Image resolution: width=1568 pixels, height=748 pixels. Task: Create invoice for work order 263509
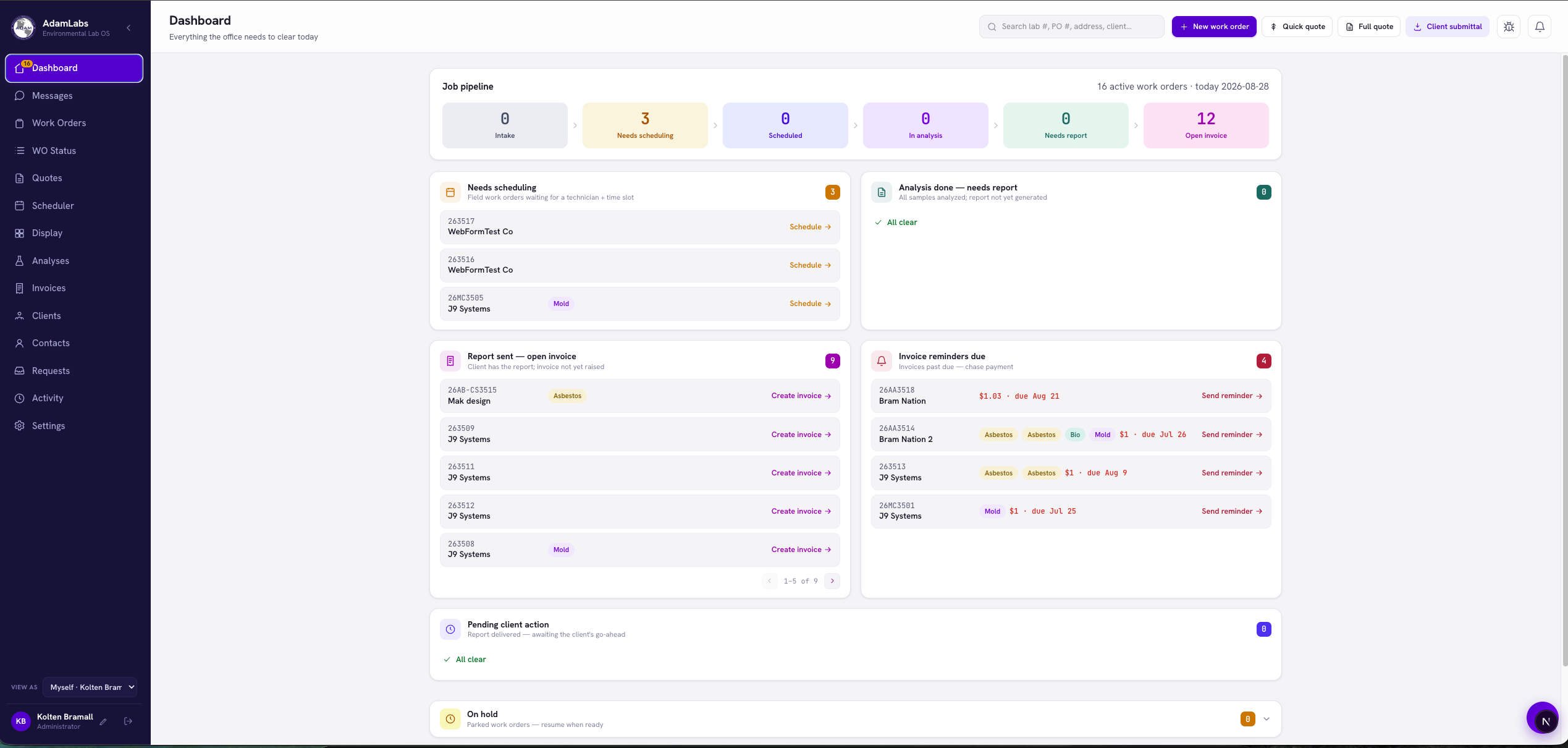[801, 435]
